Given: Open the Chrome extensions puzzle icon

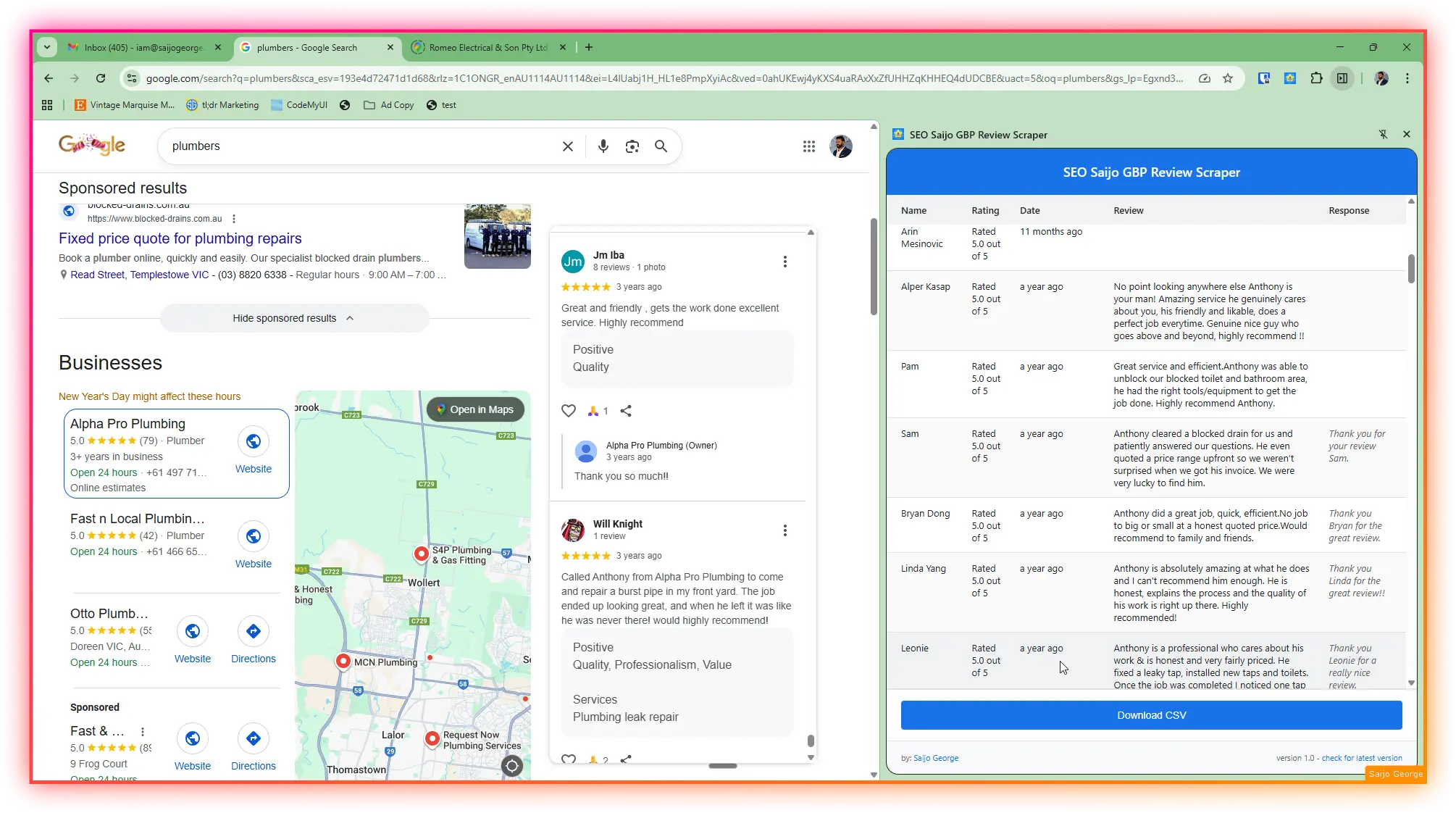Looking at the screenshot, I should pos(1317,78).
